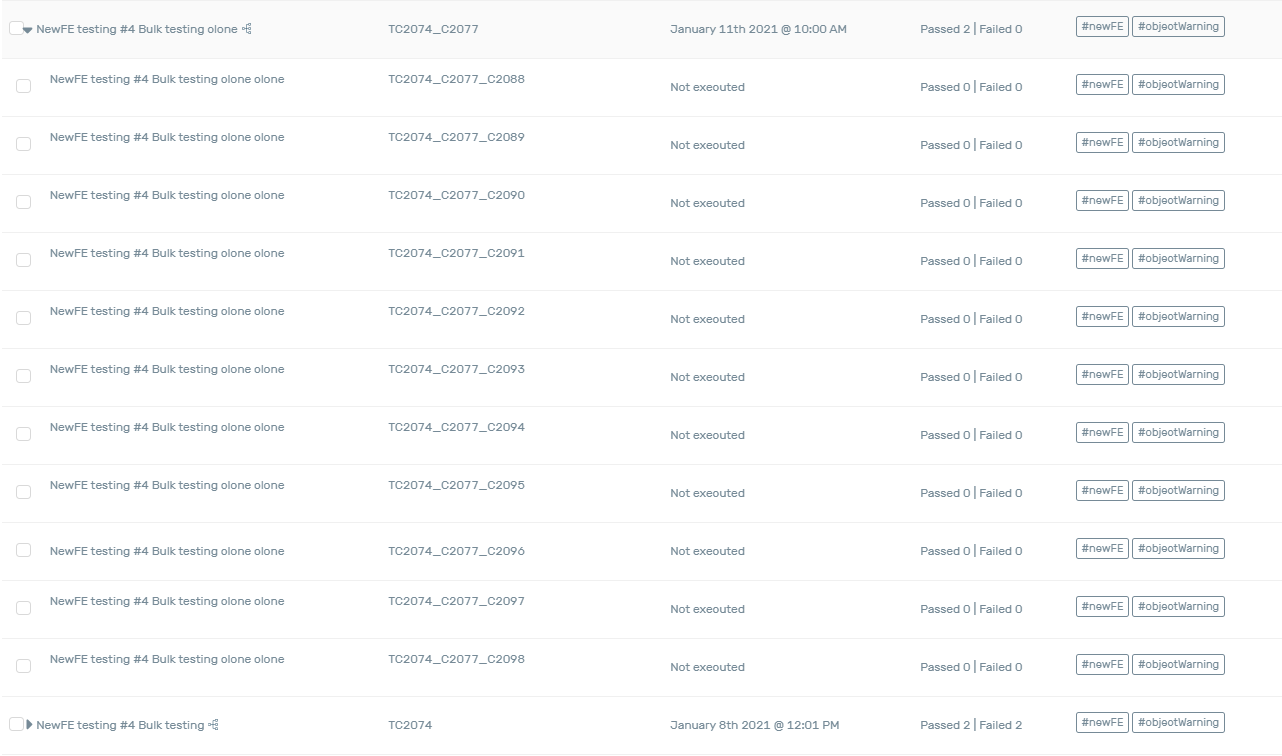1282x756 pixels.
Task: Toggle checkbox of the top TC2074_C2077 parent row
Action: coord(15,28)
